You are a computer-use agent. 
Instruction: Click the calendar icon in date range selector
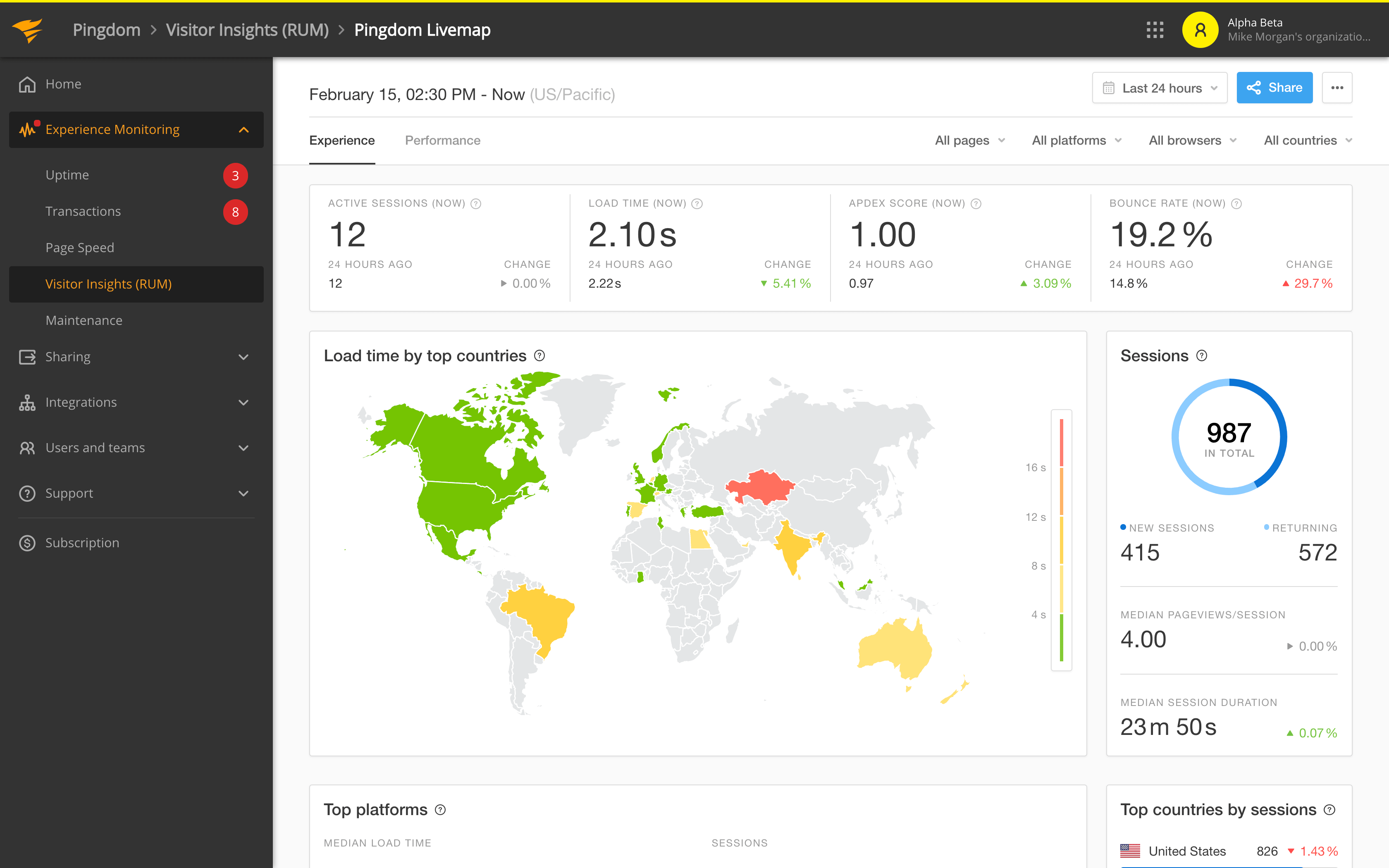coord(1108,88)
